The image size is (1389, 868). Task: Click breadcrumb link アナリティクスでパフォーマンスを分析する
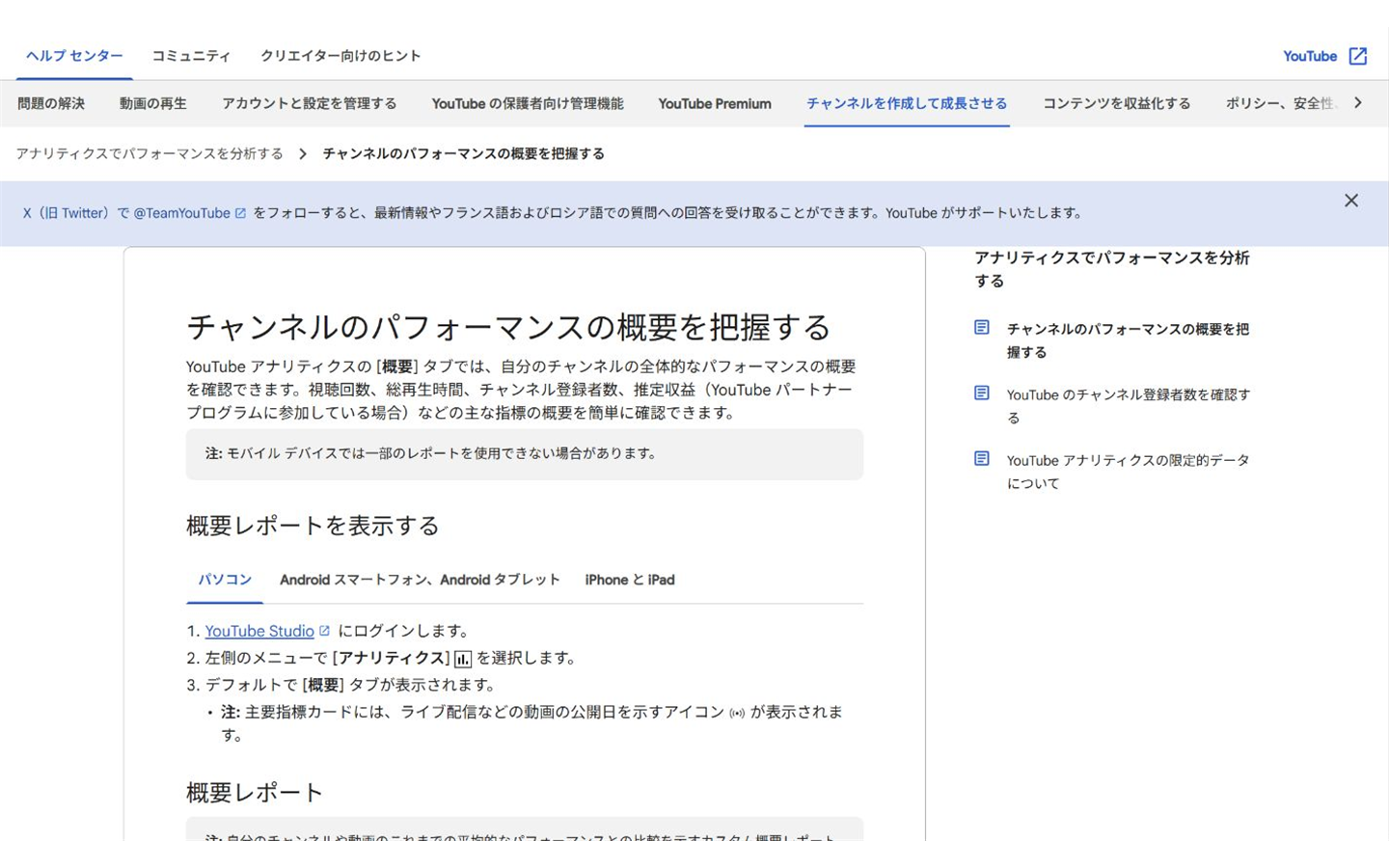click(x=150, y=154)
